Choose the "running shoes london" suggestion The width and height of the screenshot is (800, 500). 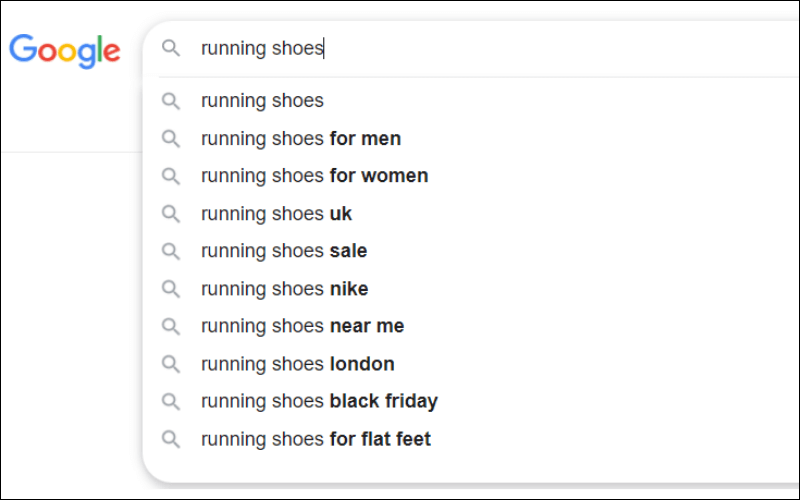(x=297, y=364)
